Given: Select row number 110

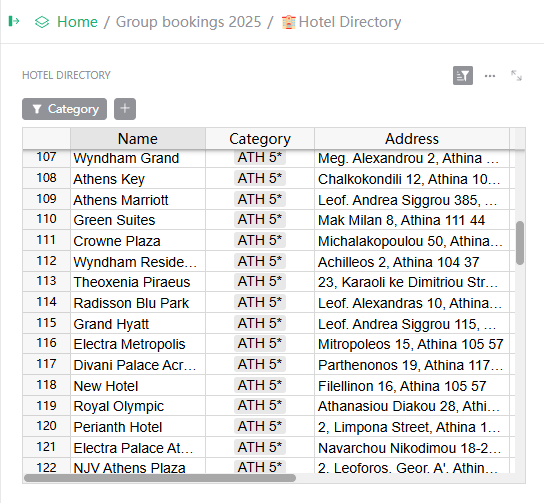Looking at the screenshot, I should [x=46, y=220].
